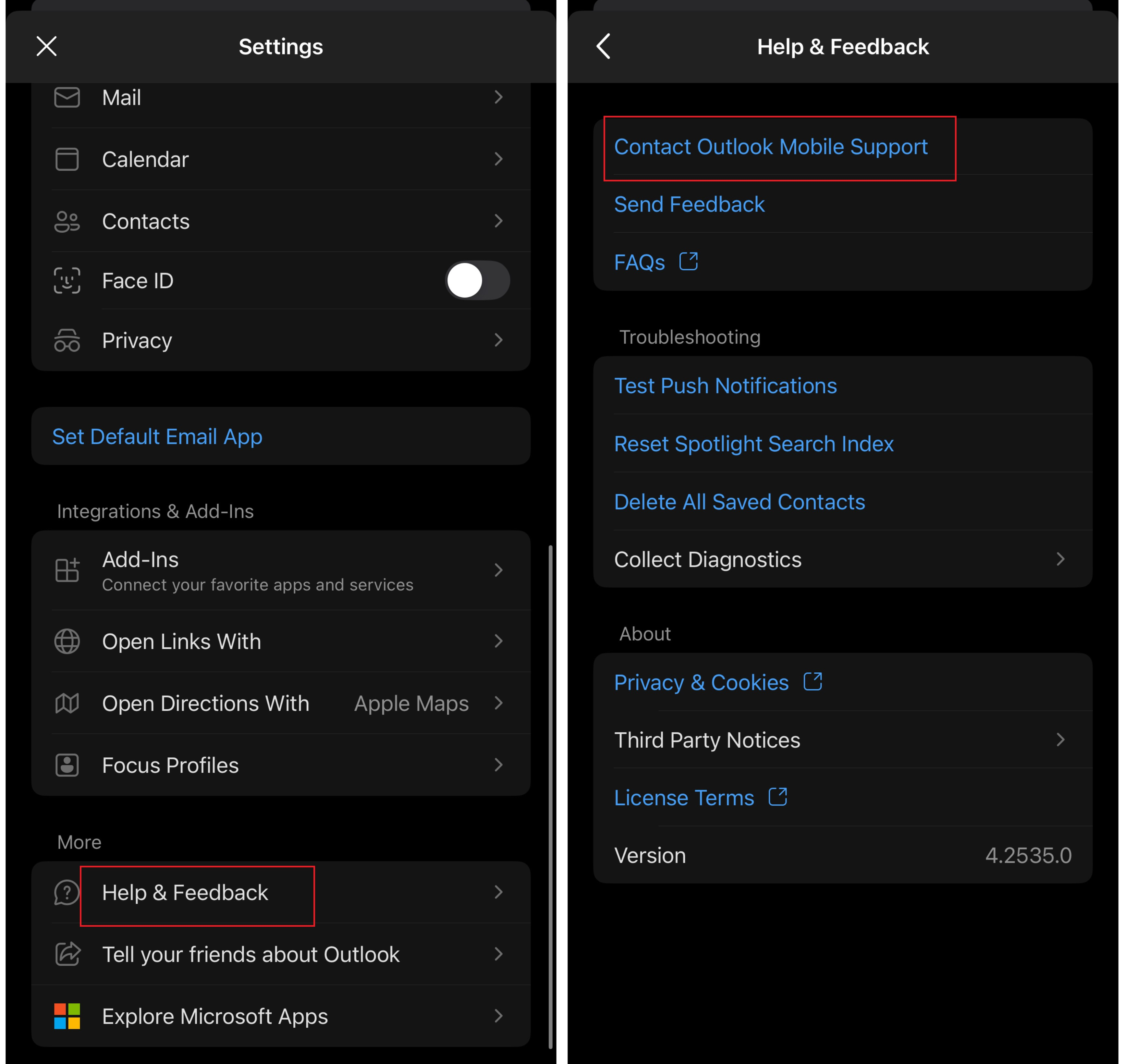Tap Contact Outlook Mobile Support
1124x1064 pixels.
click(x=843, y=147)
